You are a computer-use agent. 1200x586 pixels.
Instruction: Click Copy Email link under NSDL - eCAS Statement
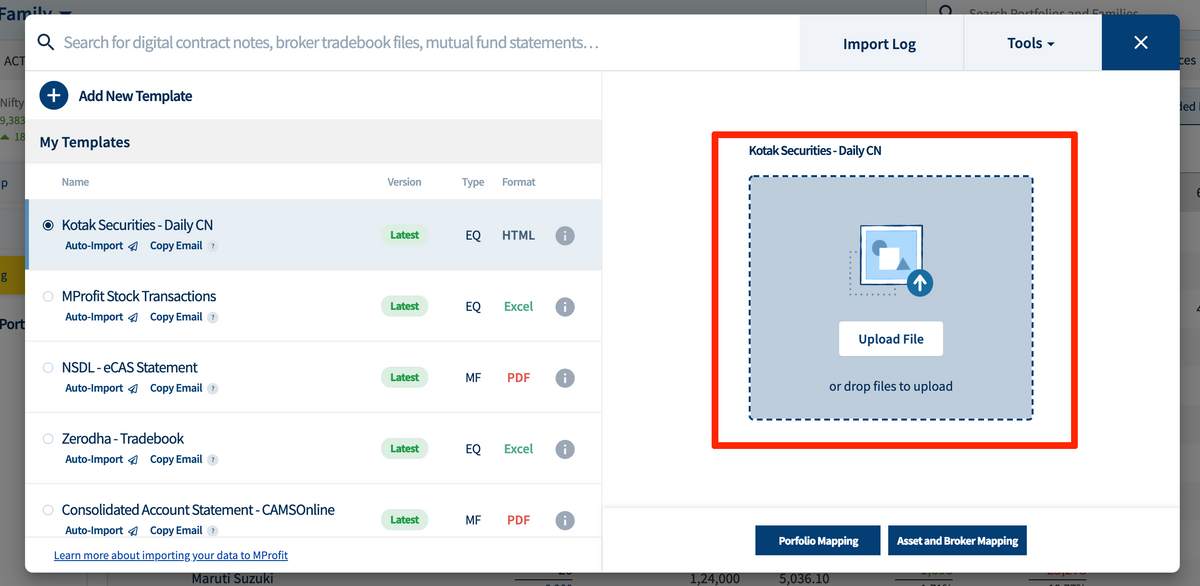176,388
